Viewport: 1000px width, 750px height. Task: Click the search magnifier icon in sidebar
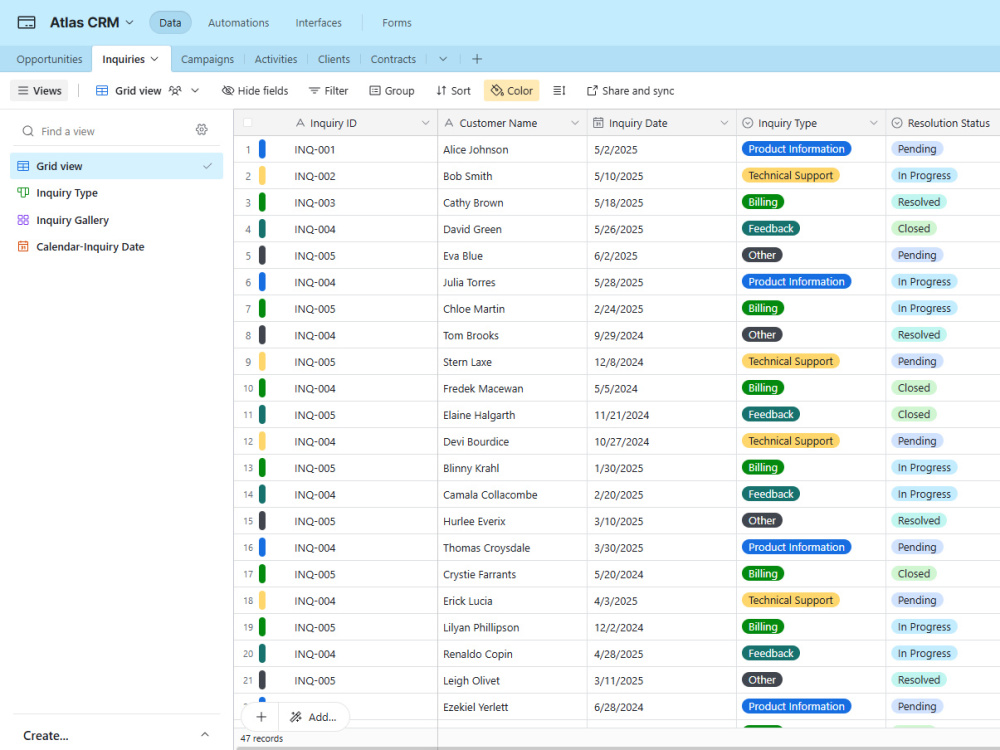(x=28, y=131)
